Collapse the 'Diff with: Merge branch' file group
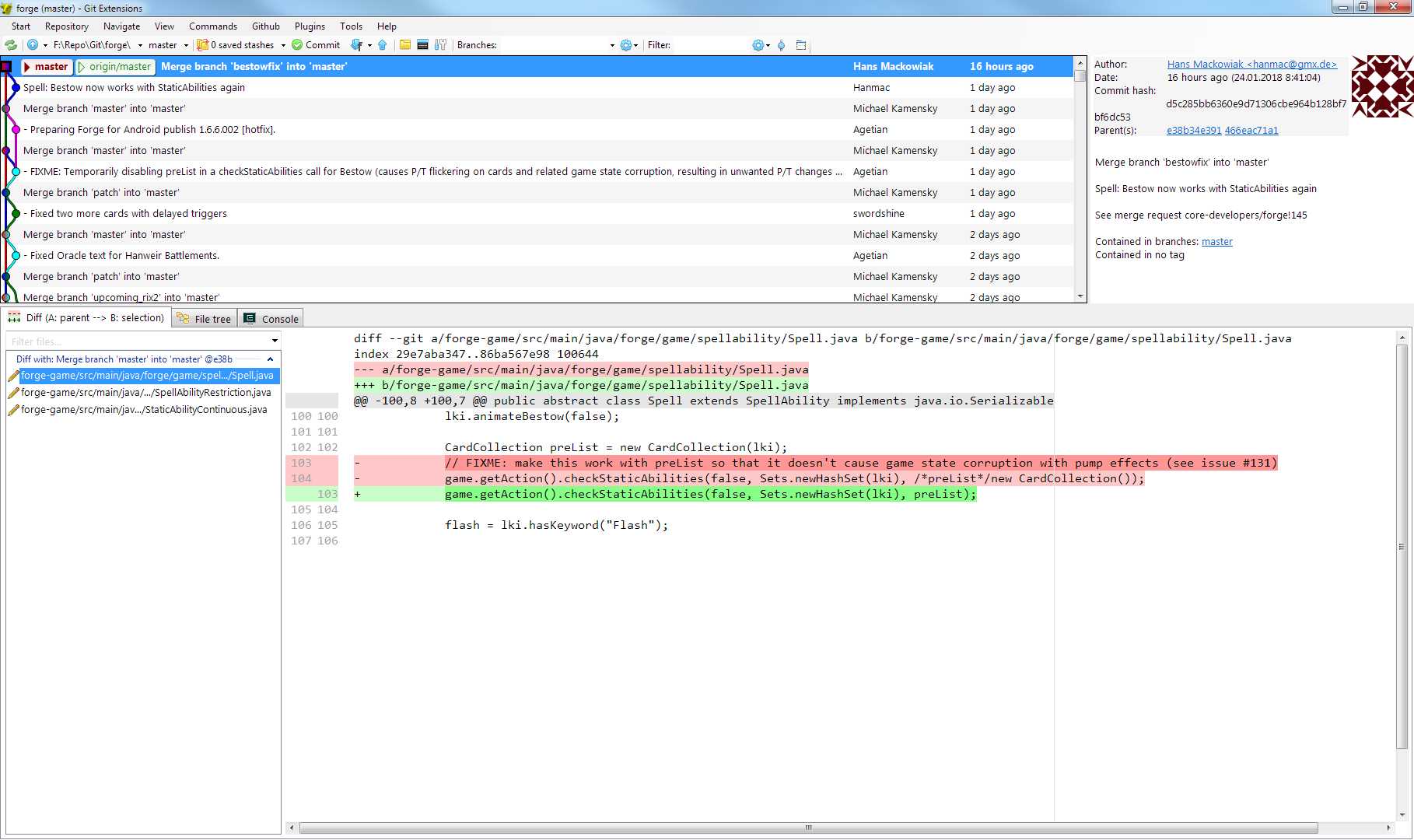This screenshot has height=840, width=1414. (x=270, y=359)
